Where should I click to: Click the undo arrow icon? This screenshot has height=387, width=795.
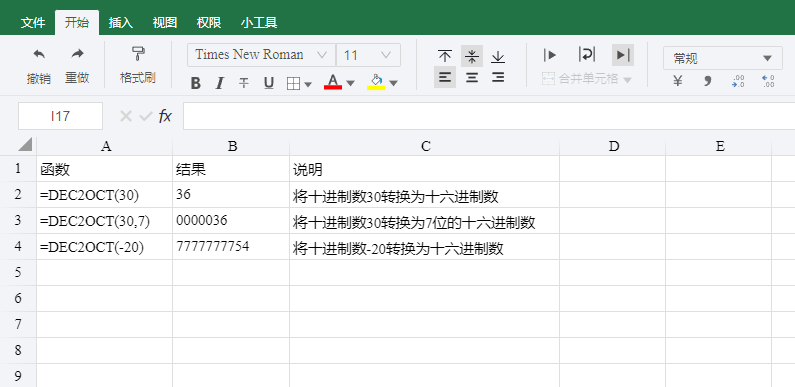[39, 54]
